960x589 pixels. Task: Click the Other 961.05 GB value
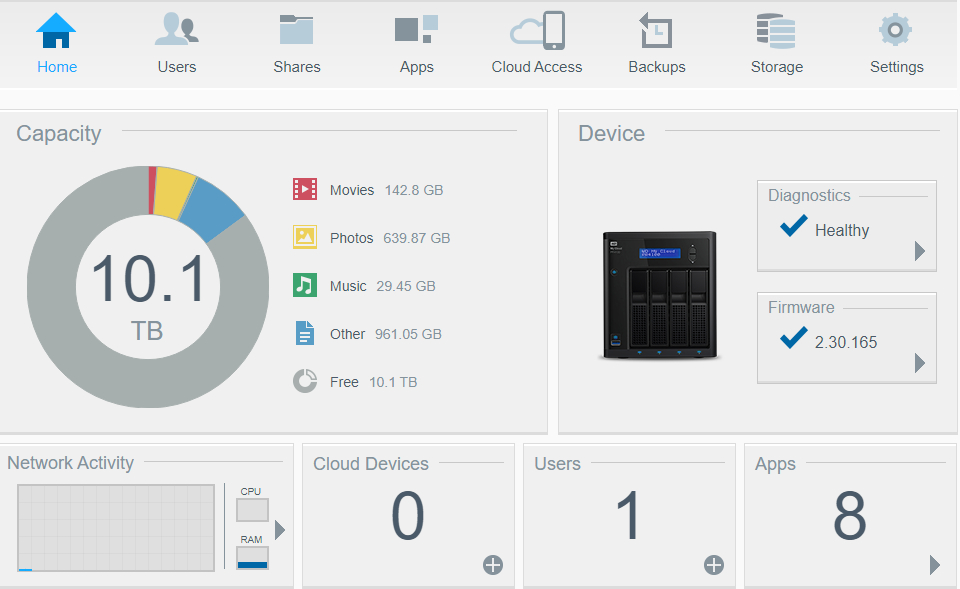(x=408, y=334)
